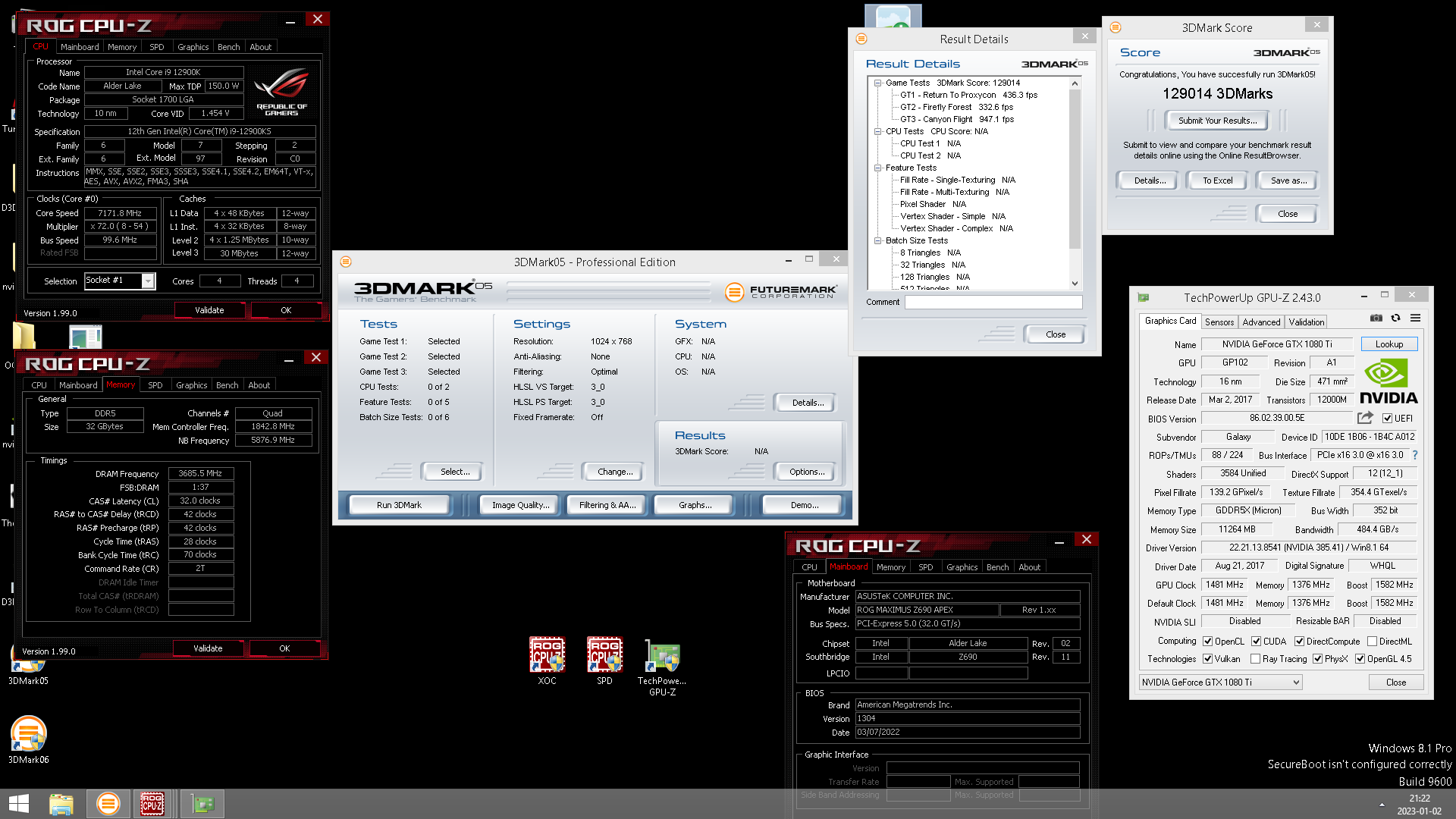Click the Windows Start button

coord(19,804)
